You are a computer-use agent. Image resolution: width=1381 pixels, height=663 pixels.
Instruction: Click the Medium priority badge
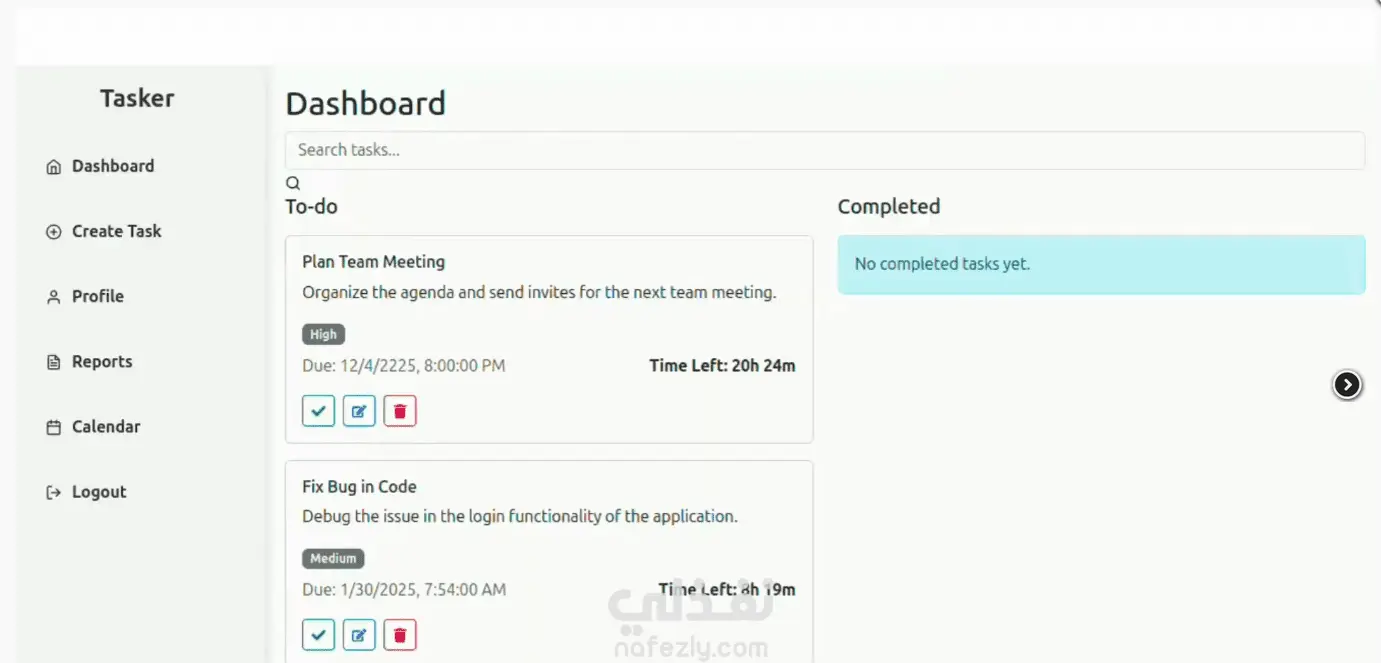(333, 558)
